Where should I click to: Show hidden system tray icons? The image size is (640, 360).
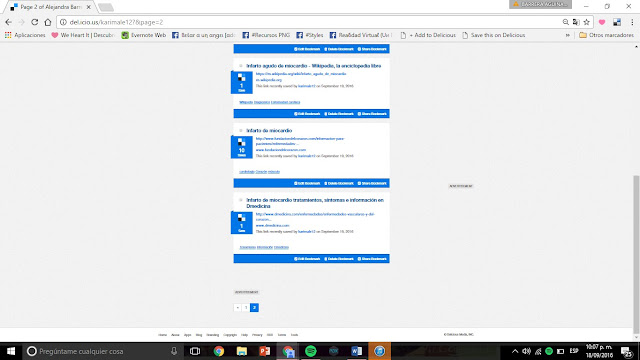(515, 351)
